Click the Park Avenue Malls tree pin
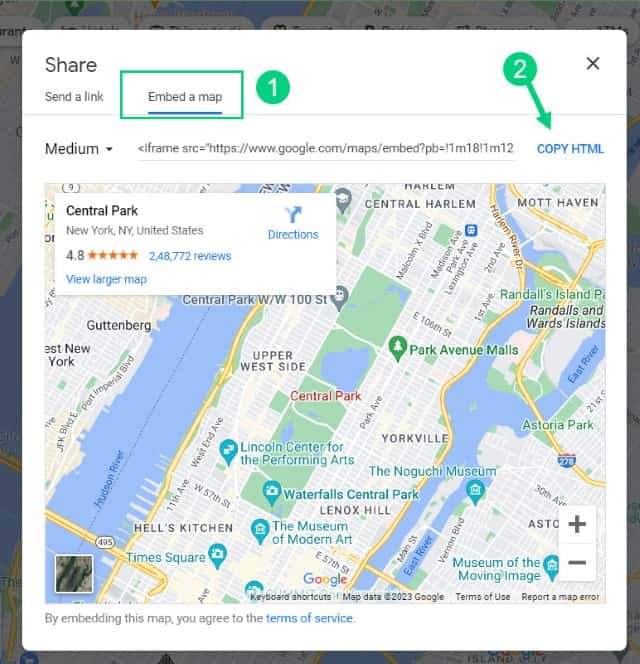This screenshot has width=640, height=664. [x=397, y=348]
